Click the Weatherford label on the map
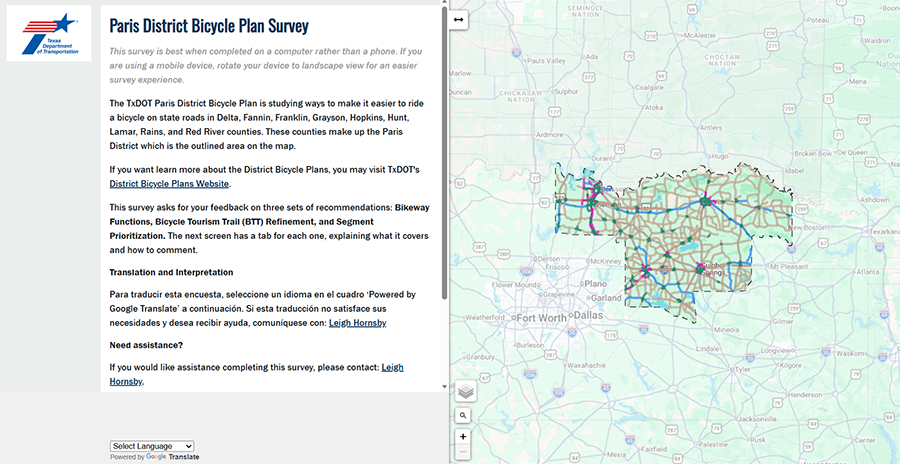 [485, 318]
